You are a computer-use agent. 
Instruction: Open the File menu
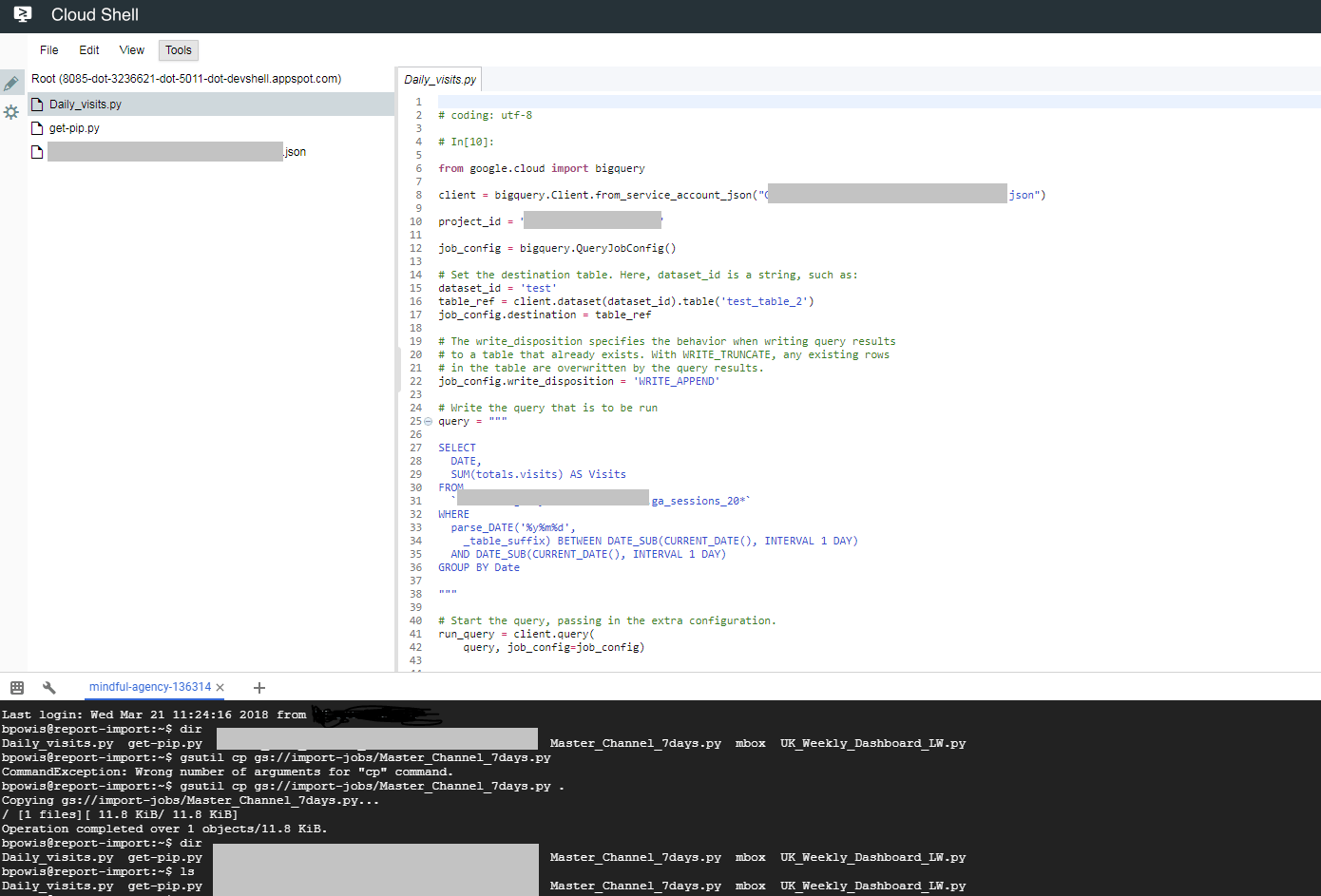[49, 50]
